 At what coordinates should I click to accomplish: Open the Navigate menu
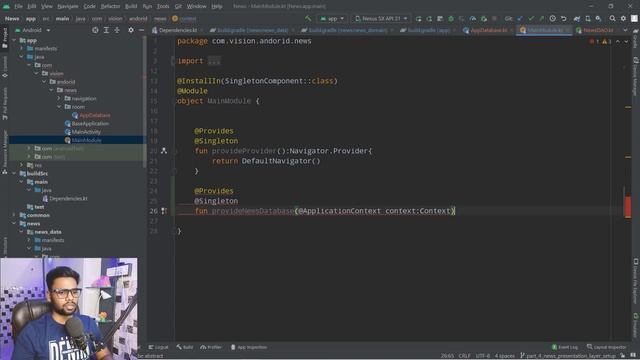[x=68, y=6]
